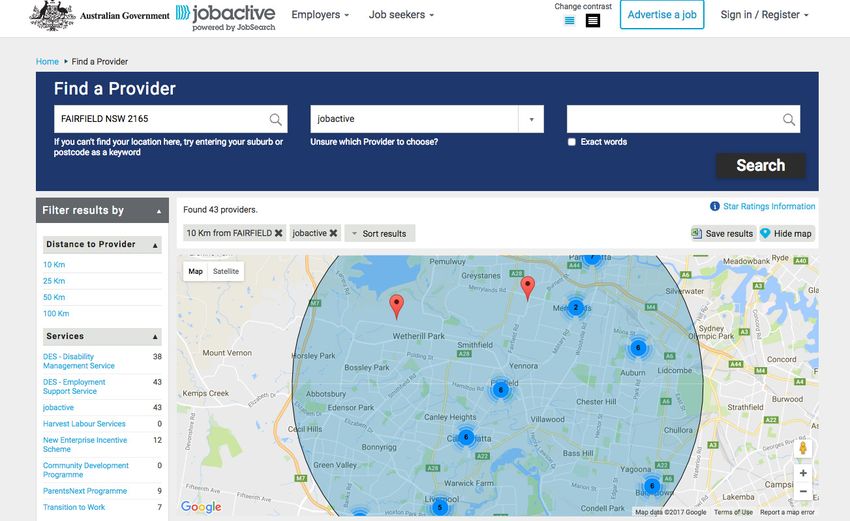Filter distance to 25 Km

tap(54, 281)
